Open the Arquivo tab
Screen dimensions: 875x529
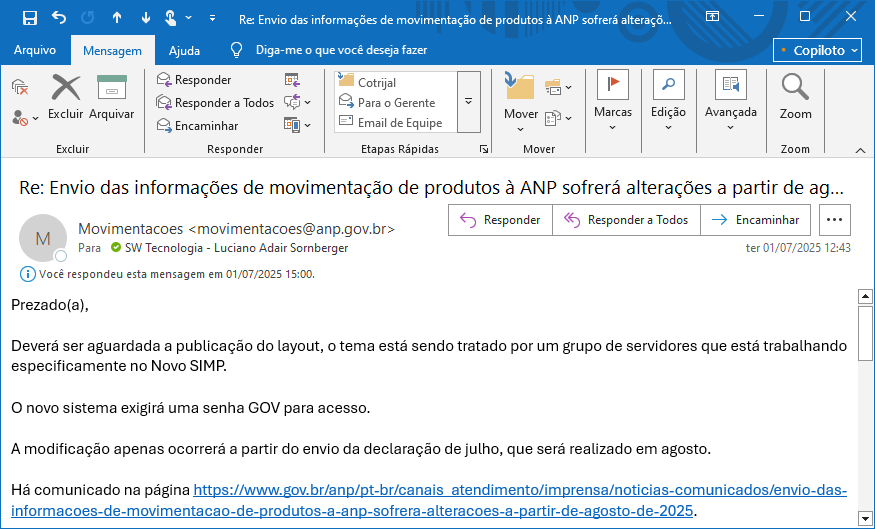pos(35,50)
